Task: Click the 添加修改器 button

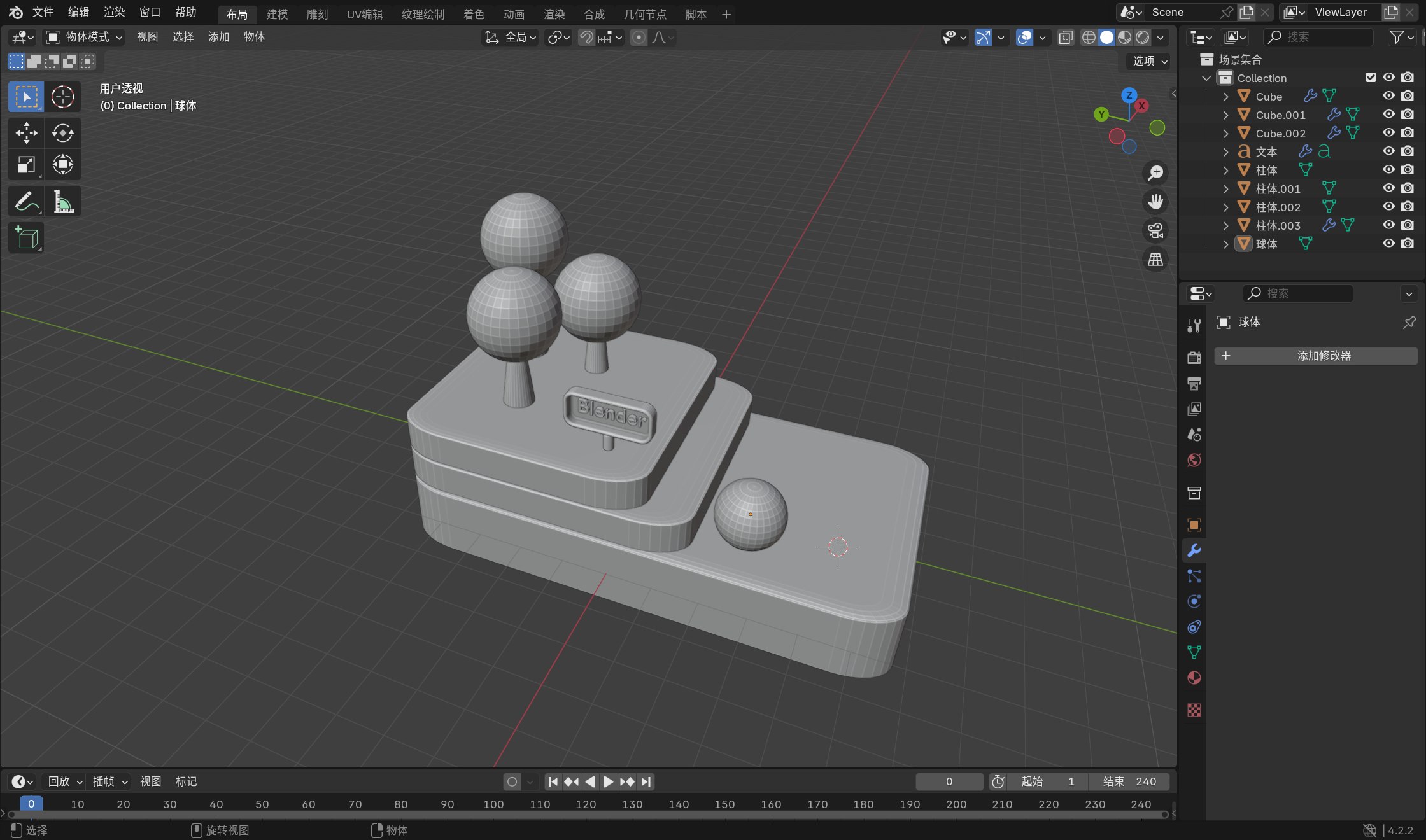Action: click(1315, 356)
